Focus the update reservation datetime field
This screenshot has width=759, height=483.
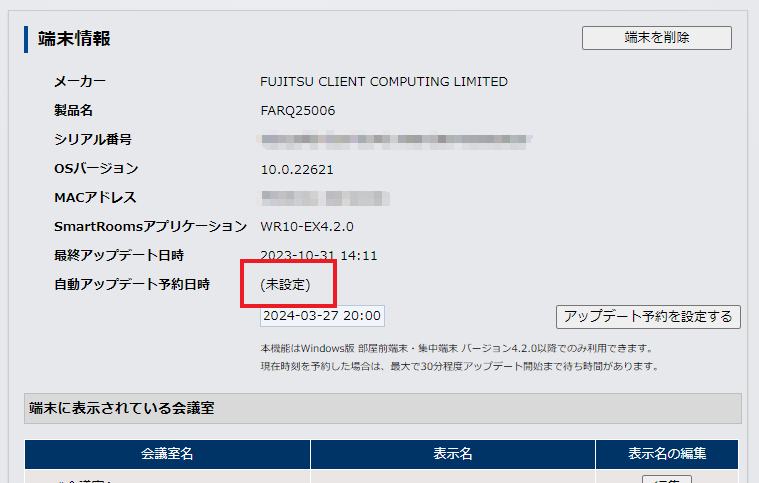[321, 316]
